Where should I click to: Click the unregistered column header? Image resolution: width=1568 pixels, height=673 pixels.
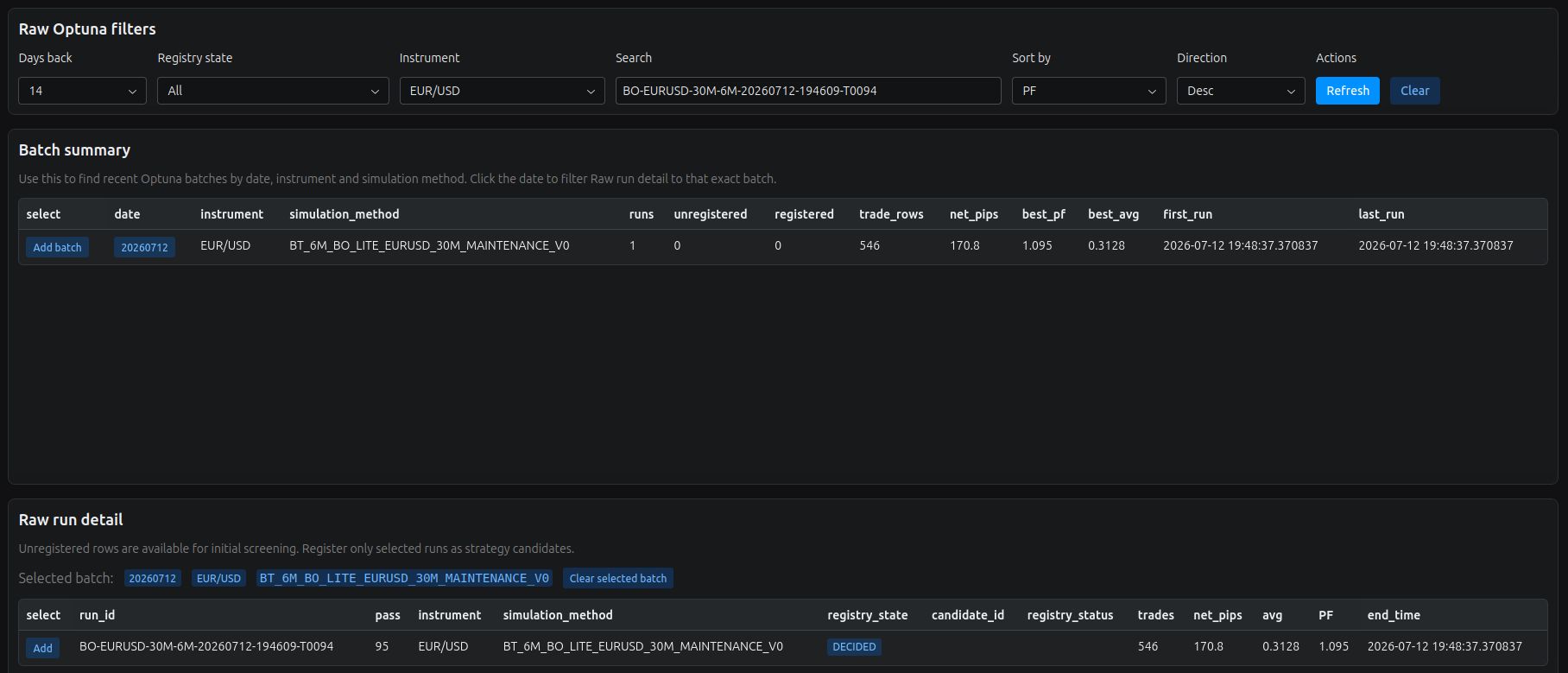[711, 214]
